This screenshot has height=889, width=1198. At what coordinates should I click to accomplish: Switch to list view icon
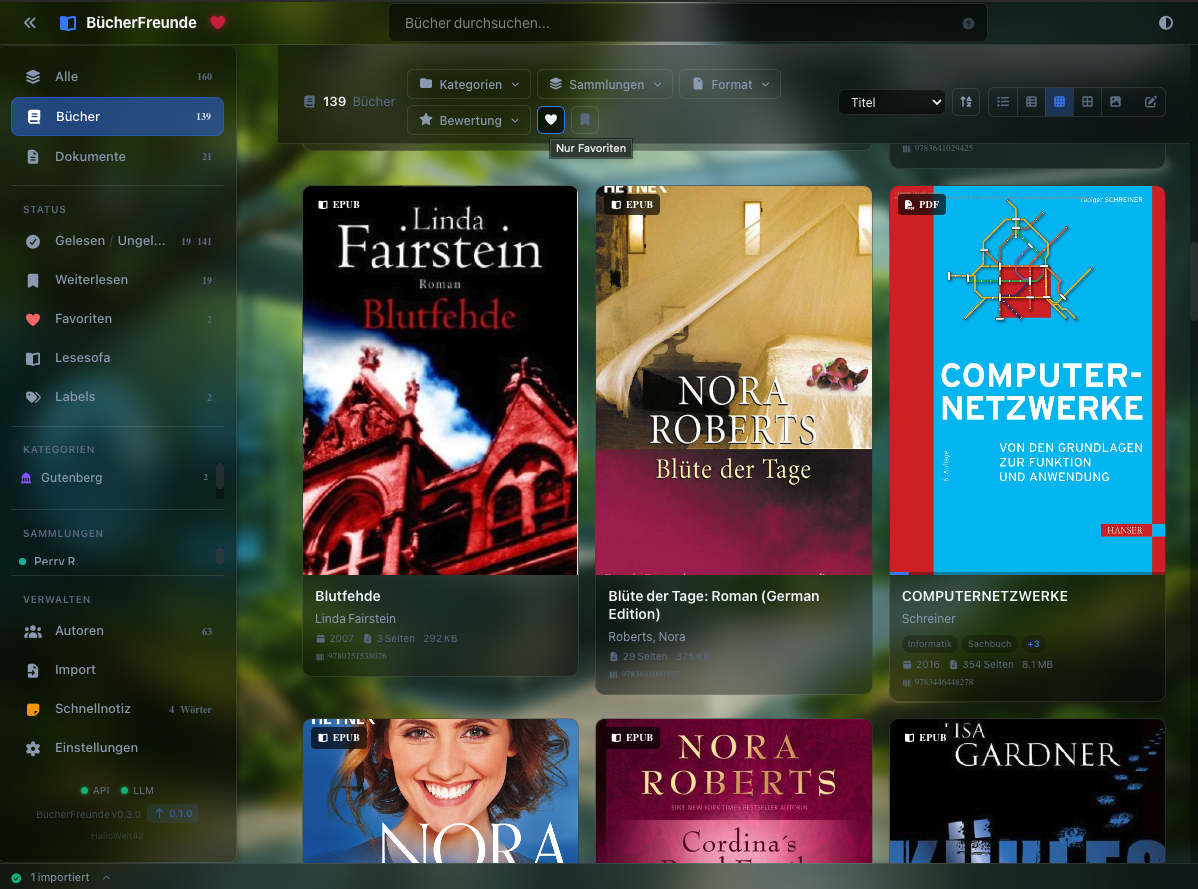[1003, 102]
